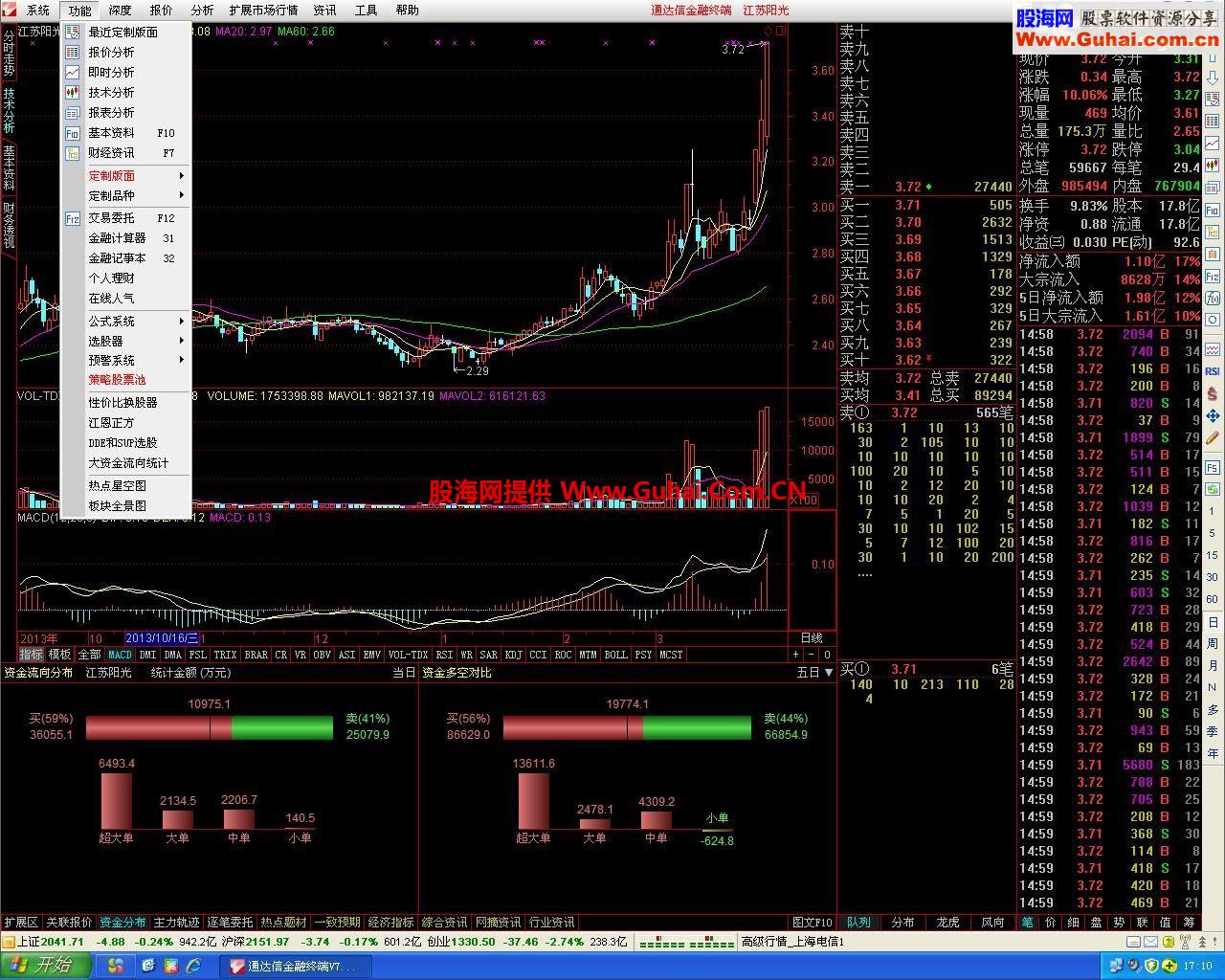Switch to the BOLL indicator tab

tap(615, 655)
